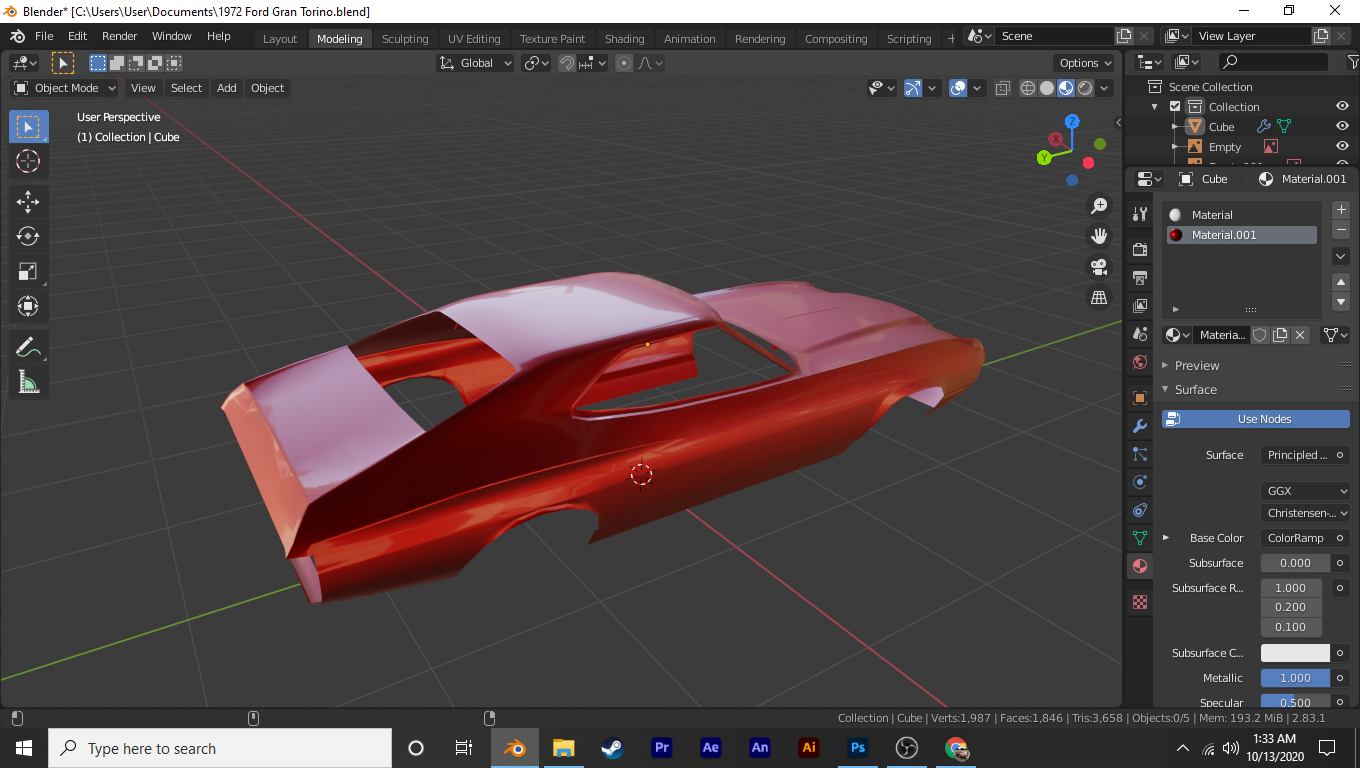
Task: Add a new material slot
Action: pos(1341,210)
